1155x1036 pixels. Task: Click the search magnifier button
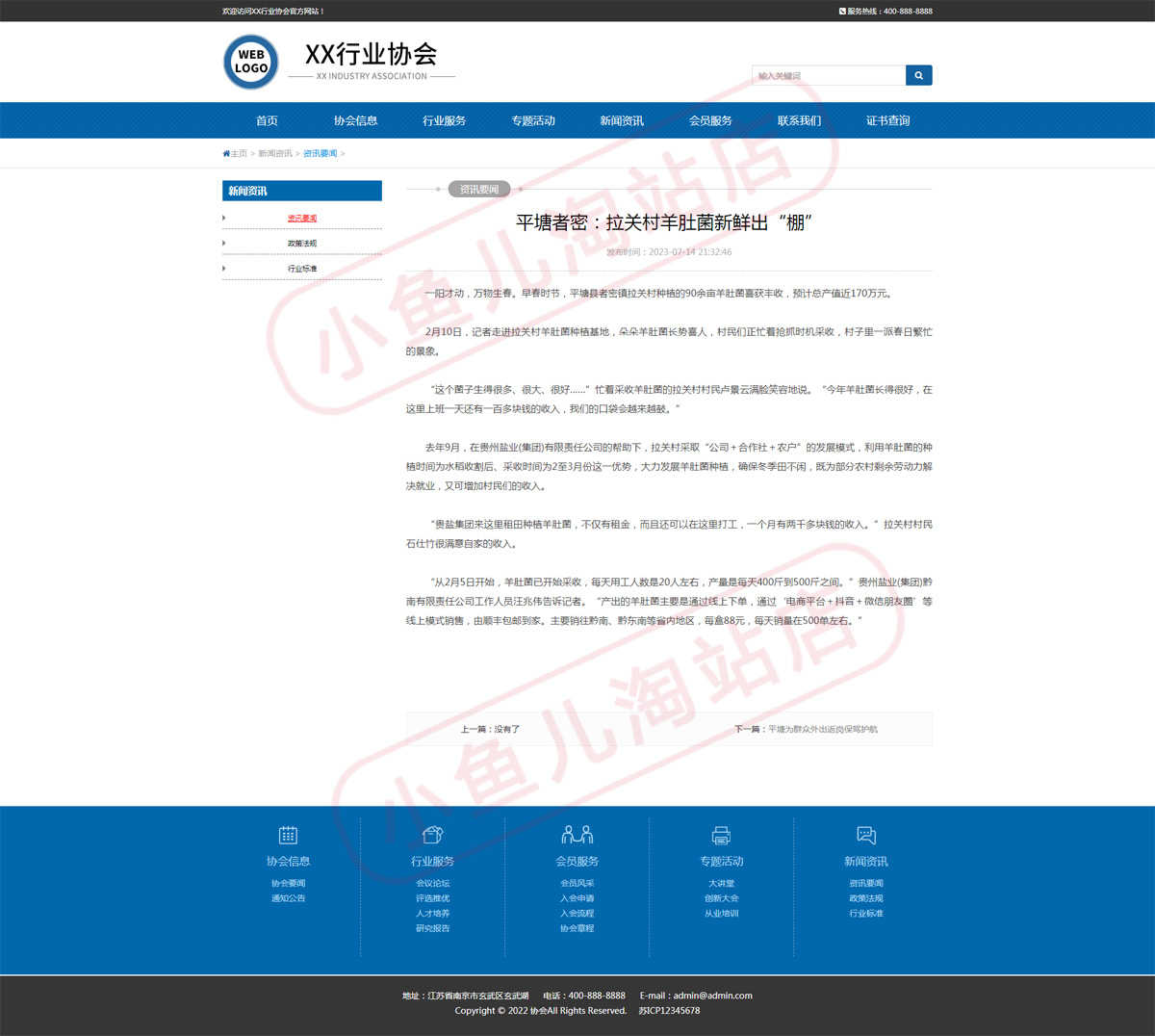(918, 75)
